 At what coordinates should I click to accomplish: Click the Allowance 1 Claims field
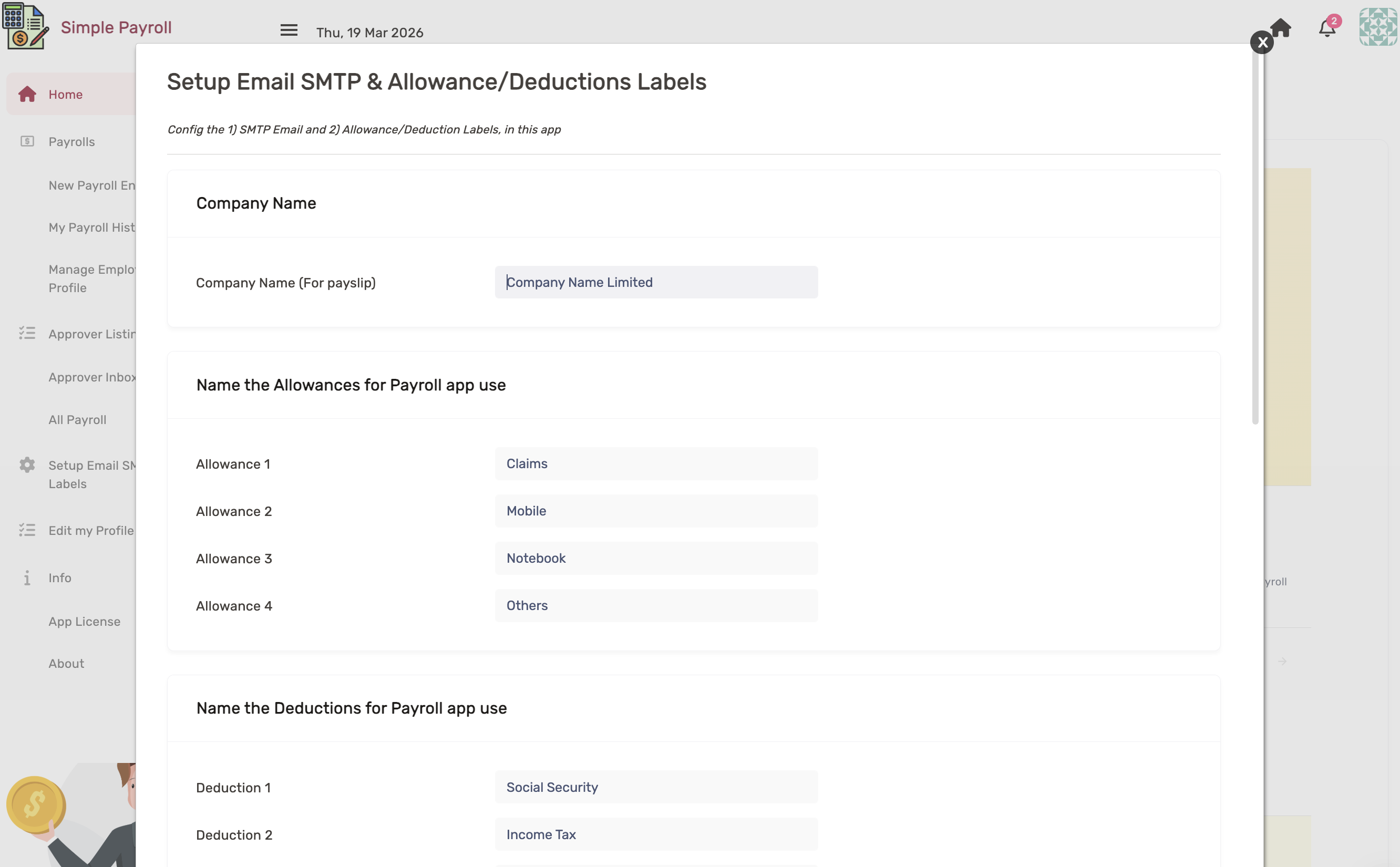(x=656, y=463)
